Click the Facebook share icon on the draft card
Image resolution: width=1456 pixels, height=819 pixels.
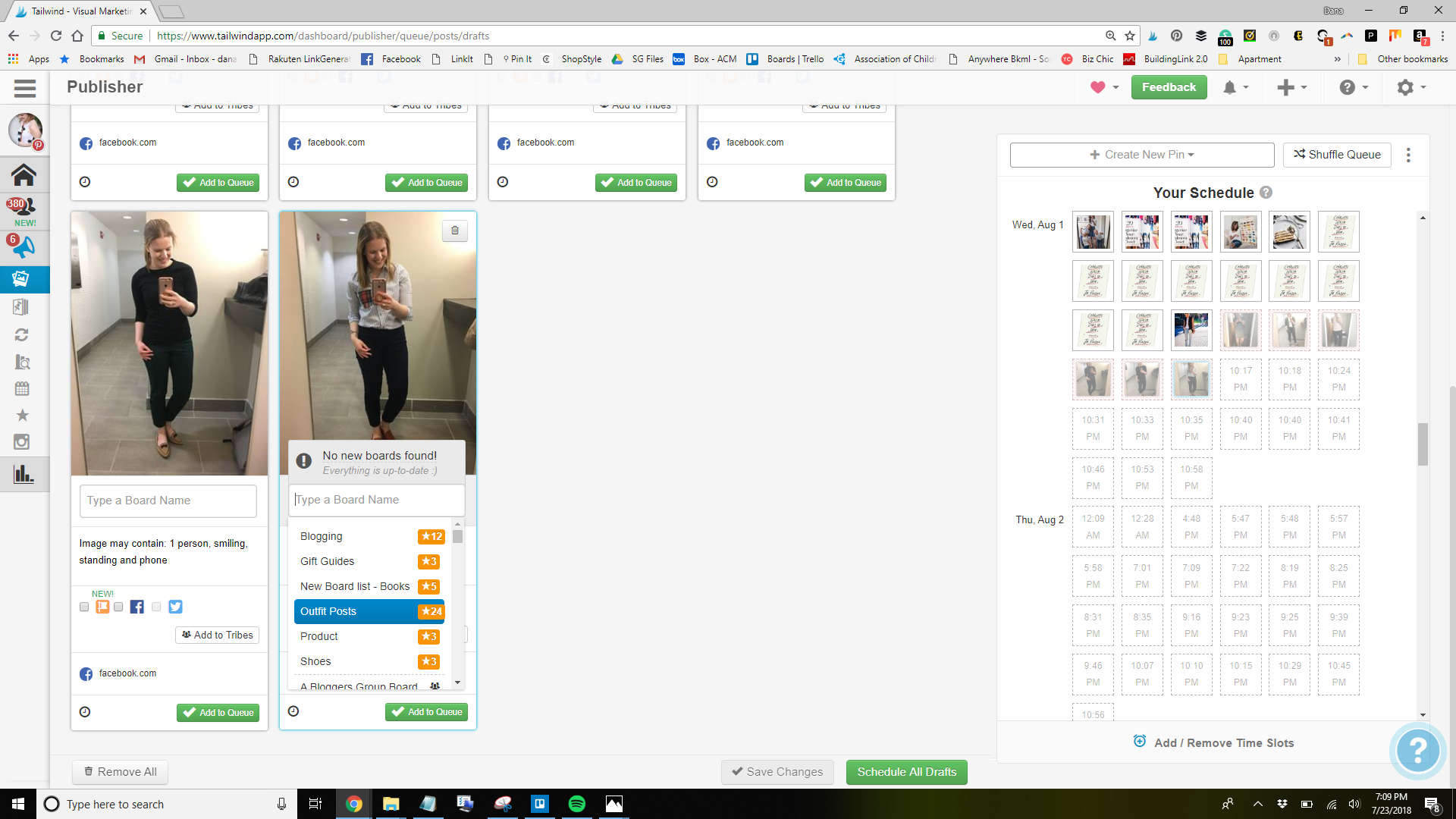(137, 607)
